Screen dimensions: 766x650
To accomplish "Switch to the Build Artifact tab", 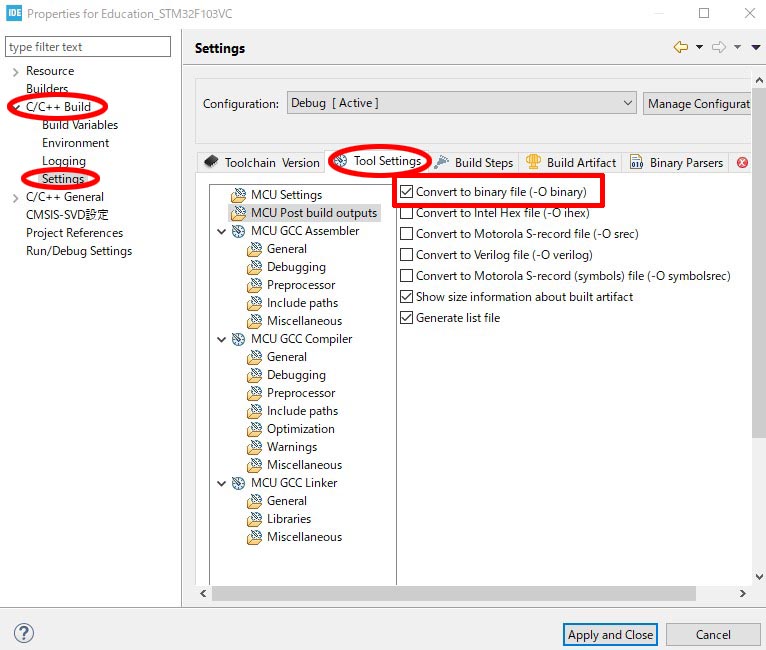I will [x=571, y=163].
